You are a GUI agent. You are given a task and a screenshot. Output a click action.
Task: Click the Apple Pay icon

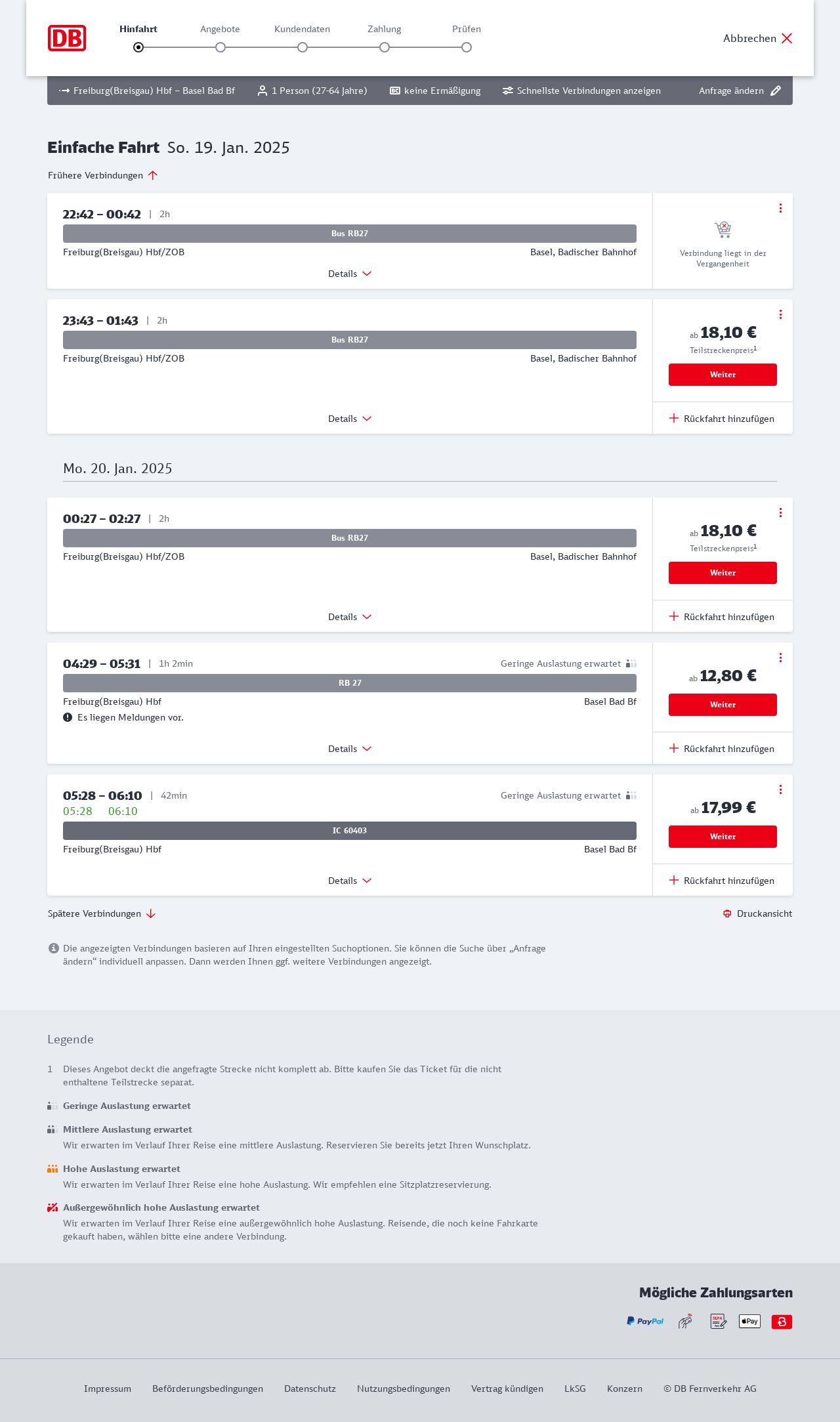[x=749, y=1321]
